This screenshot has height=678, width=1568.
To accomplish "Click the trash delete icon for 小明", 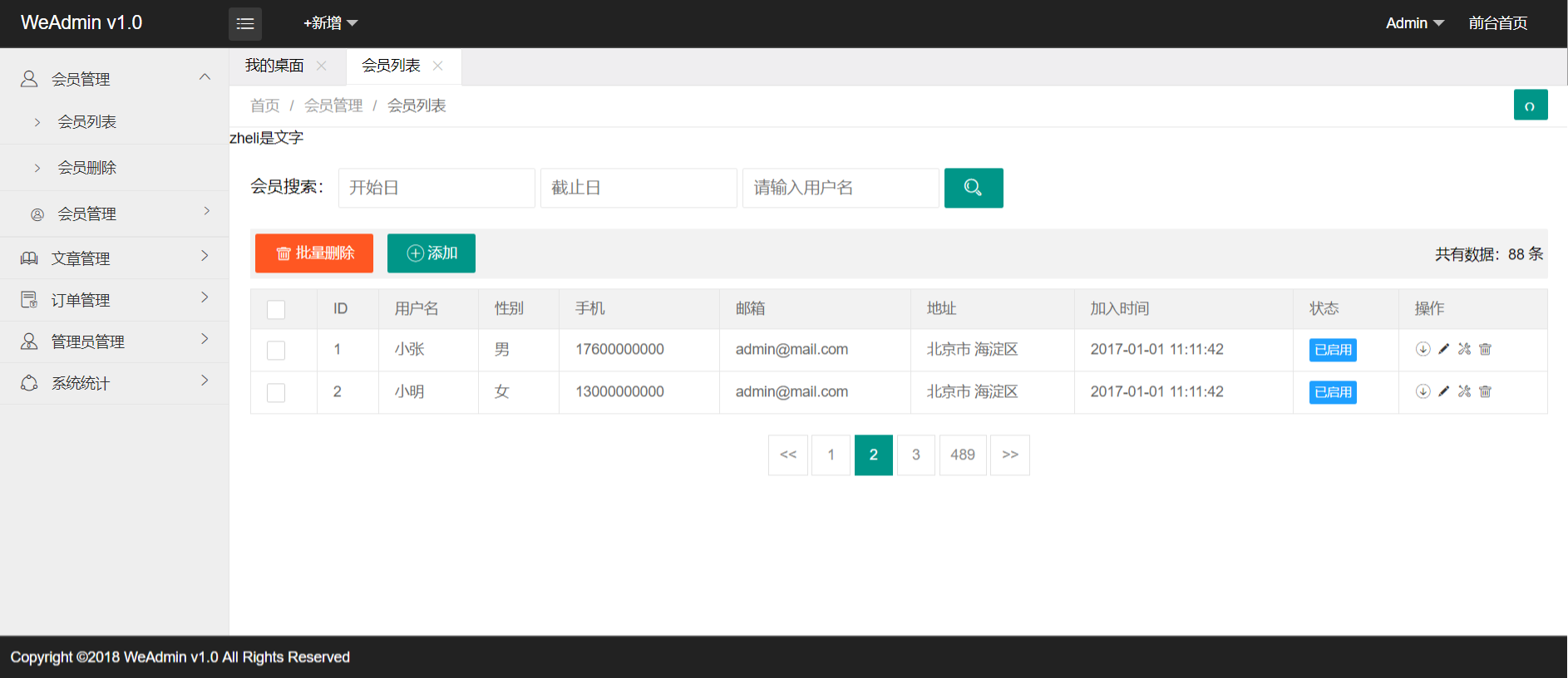I will [x=1485, y=391].
